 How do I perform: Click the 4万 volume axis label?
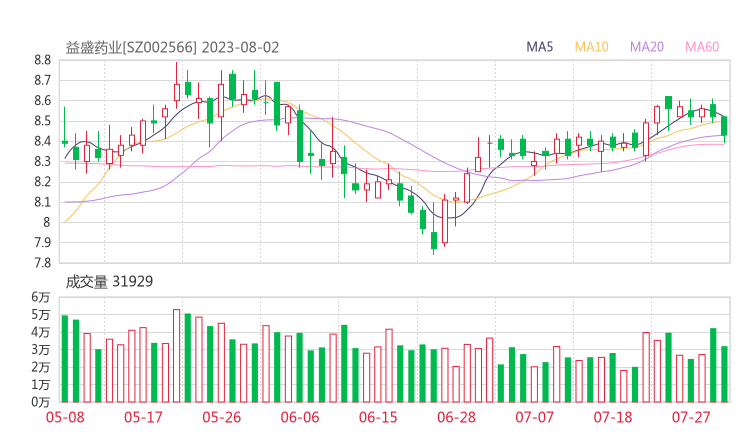pos(41,332)
